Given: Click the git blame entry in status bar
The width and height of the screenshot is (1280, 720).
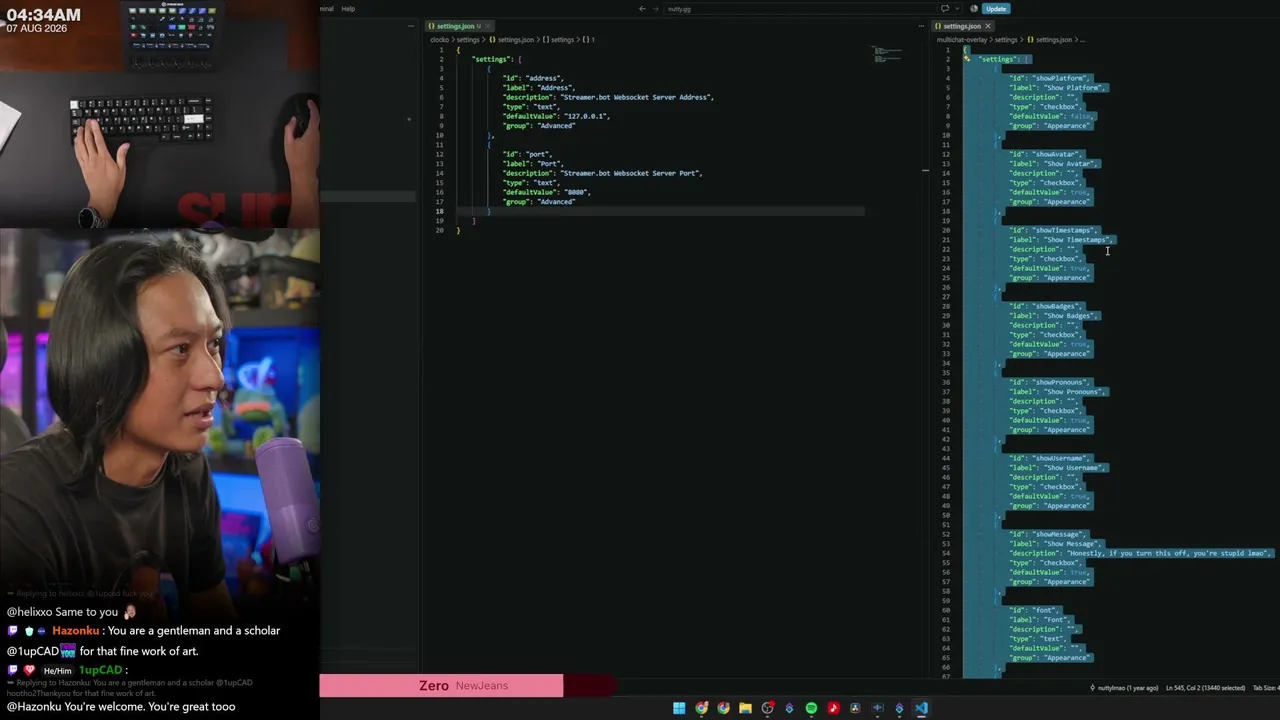Looking at the screenshot, I should 1124,688.
